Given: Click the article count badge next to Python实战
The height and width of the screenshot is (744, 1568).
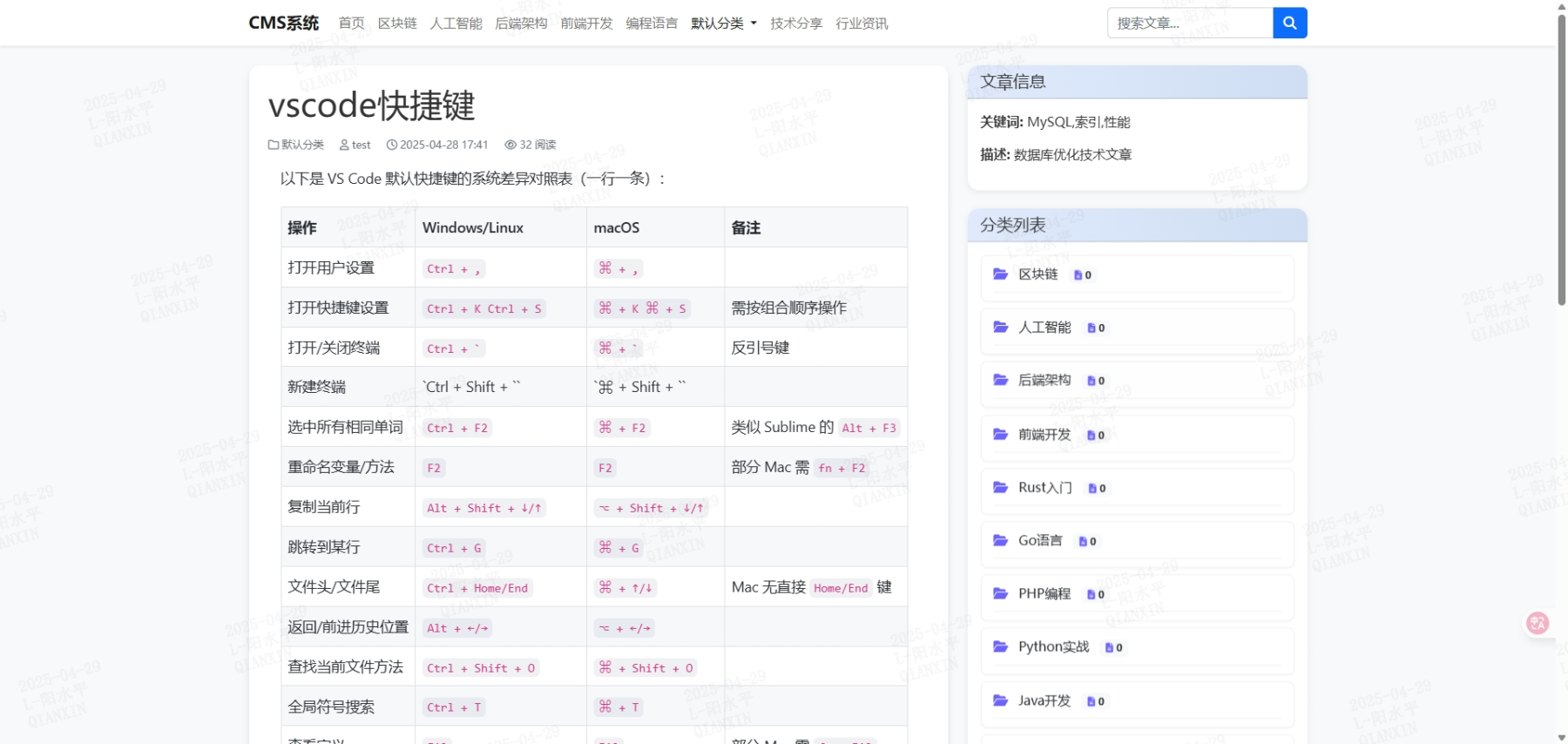Looking at the screenshot, I should (1114, 648).
